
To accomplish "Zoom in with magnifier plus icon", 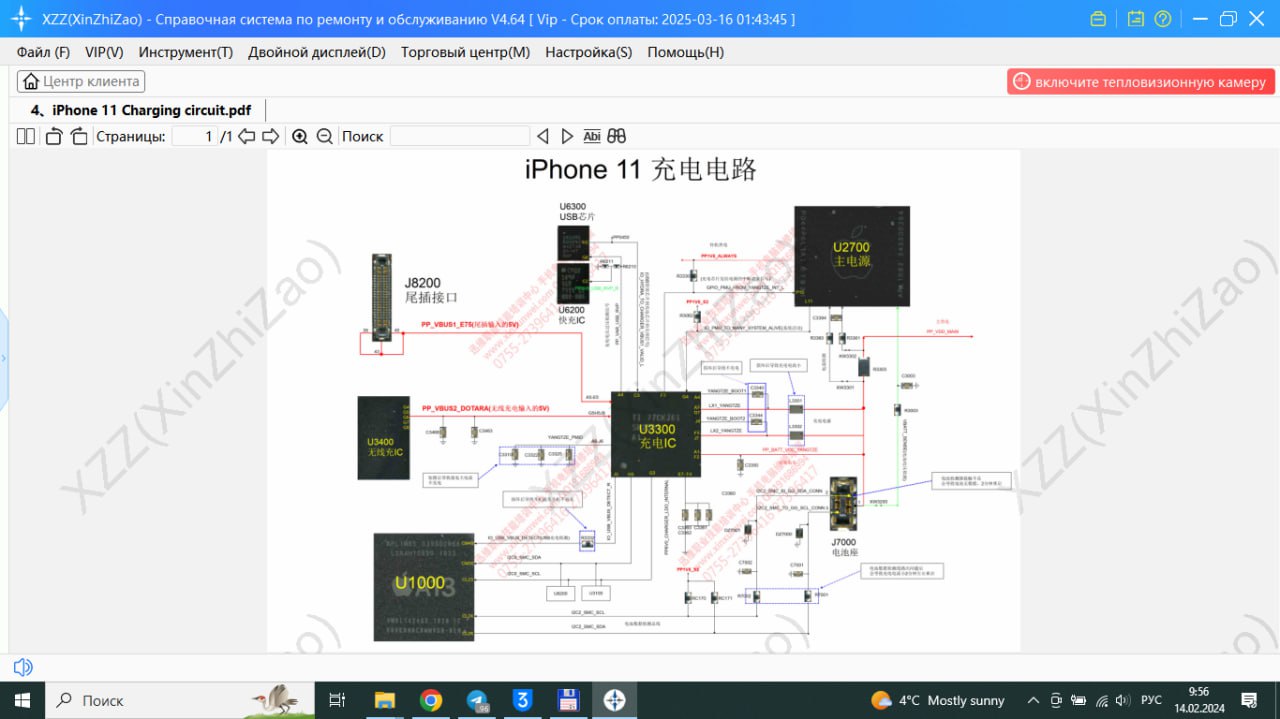I will (x=300, y=136).
